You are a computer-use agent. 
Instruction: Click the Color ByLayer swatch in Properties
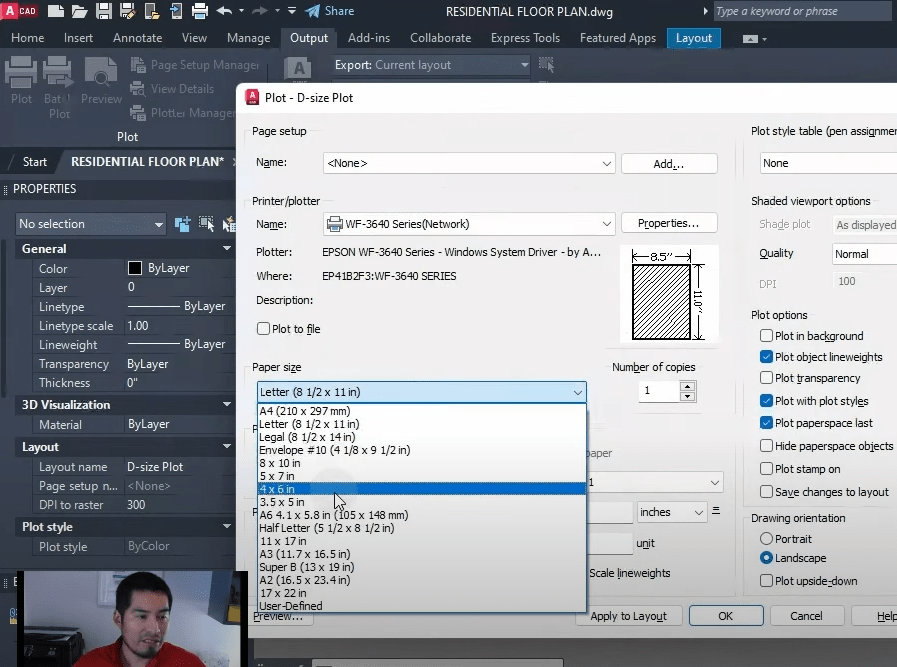point(135,268)
